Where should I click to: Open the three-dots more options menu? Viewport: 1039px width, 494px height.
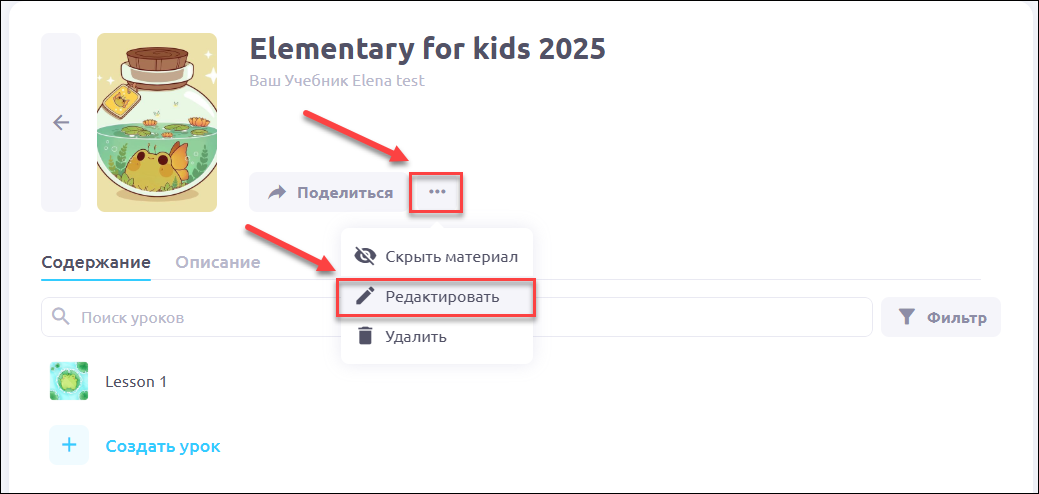click(437, 191)
